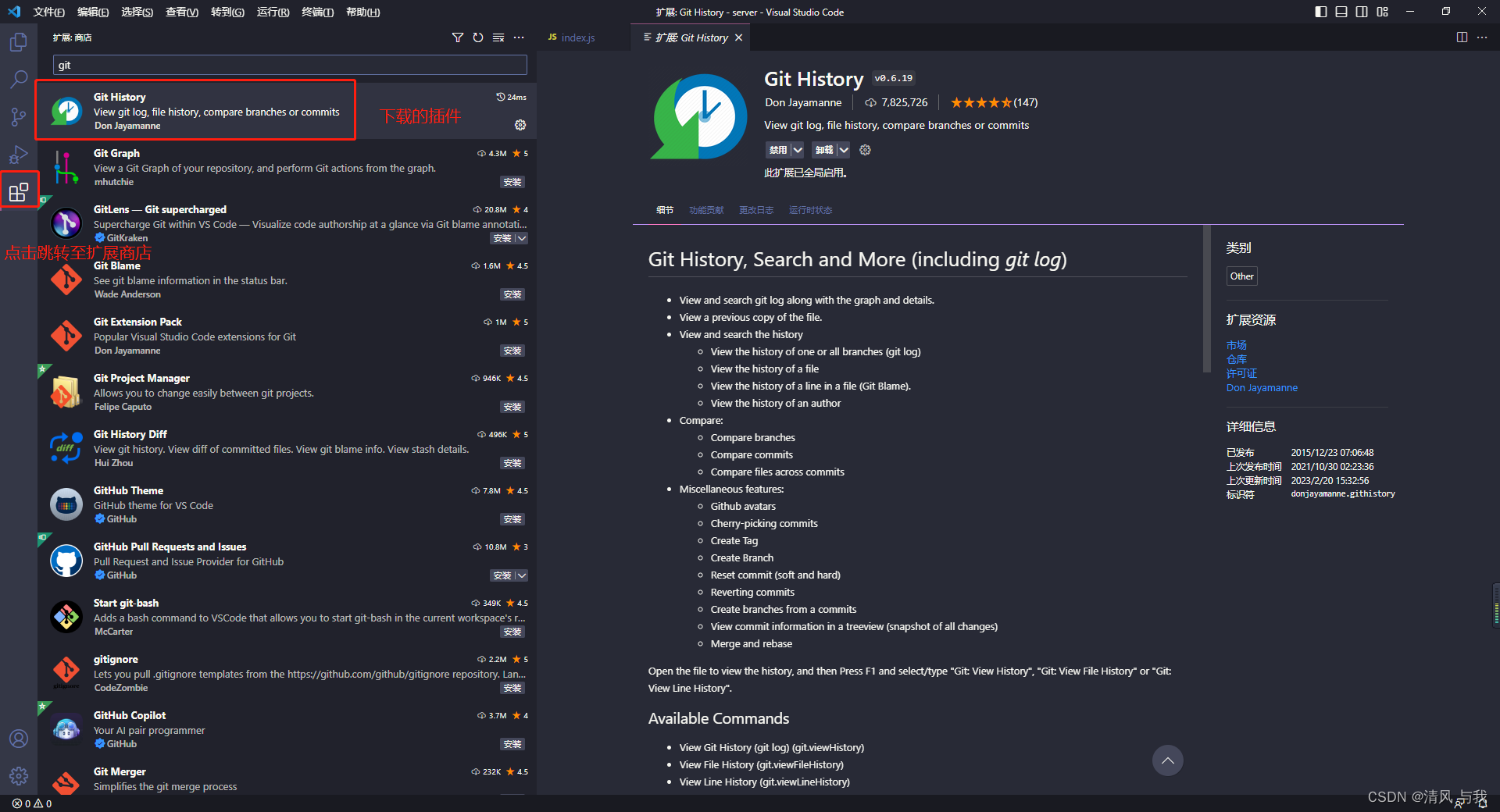Switch to the 运行时状态 tab
This screenshot has height=812, width=1500.
point(810,210)
